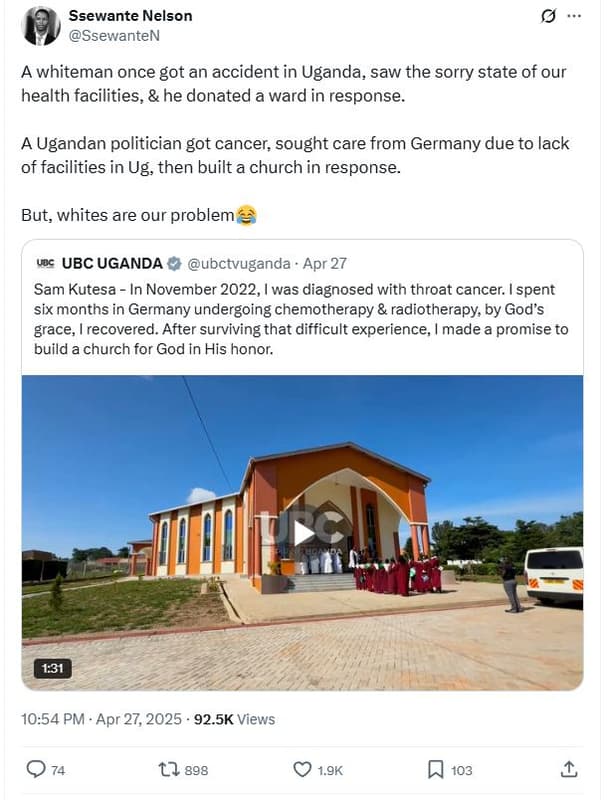Click the Ssewante Nelson display name

coord(130,15)
